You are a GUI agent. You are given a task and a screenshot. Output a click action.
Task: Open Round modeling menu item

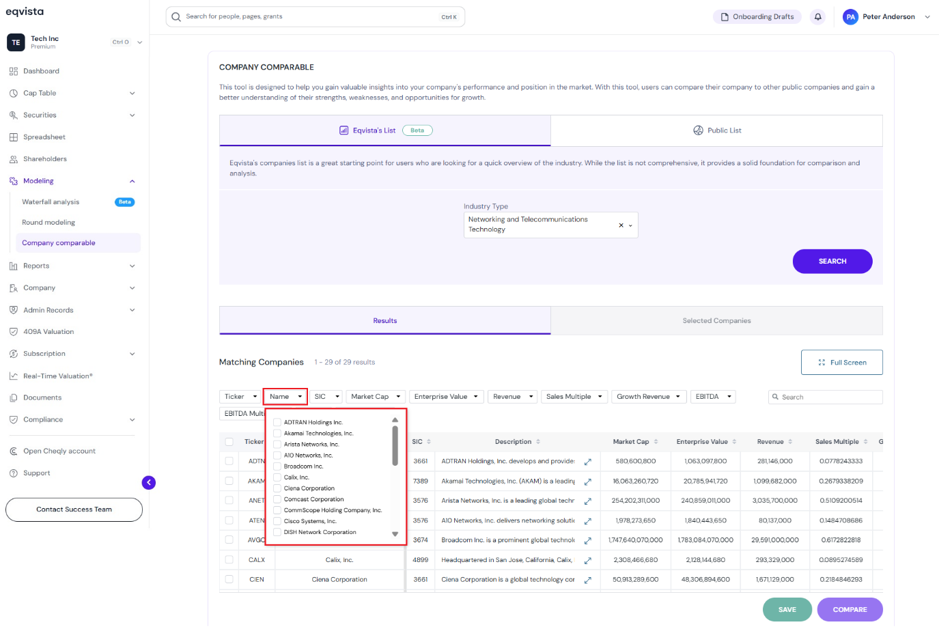[49, 223]
